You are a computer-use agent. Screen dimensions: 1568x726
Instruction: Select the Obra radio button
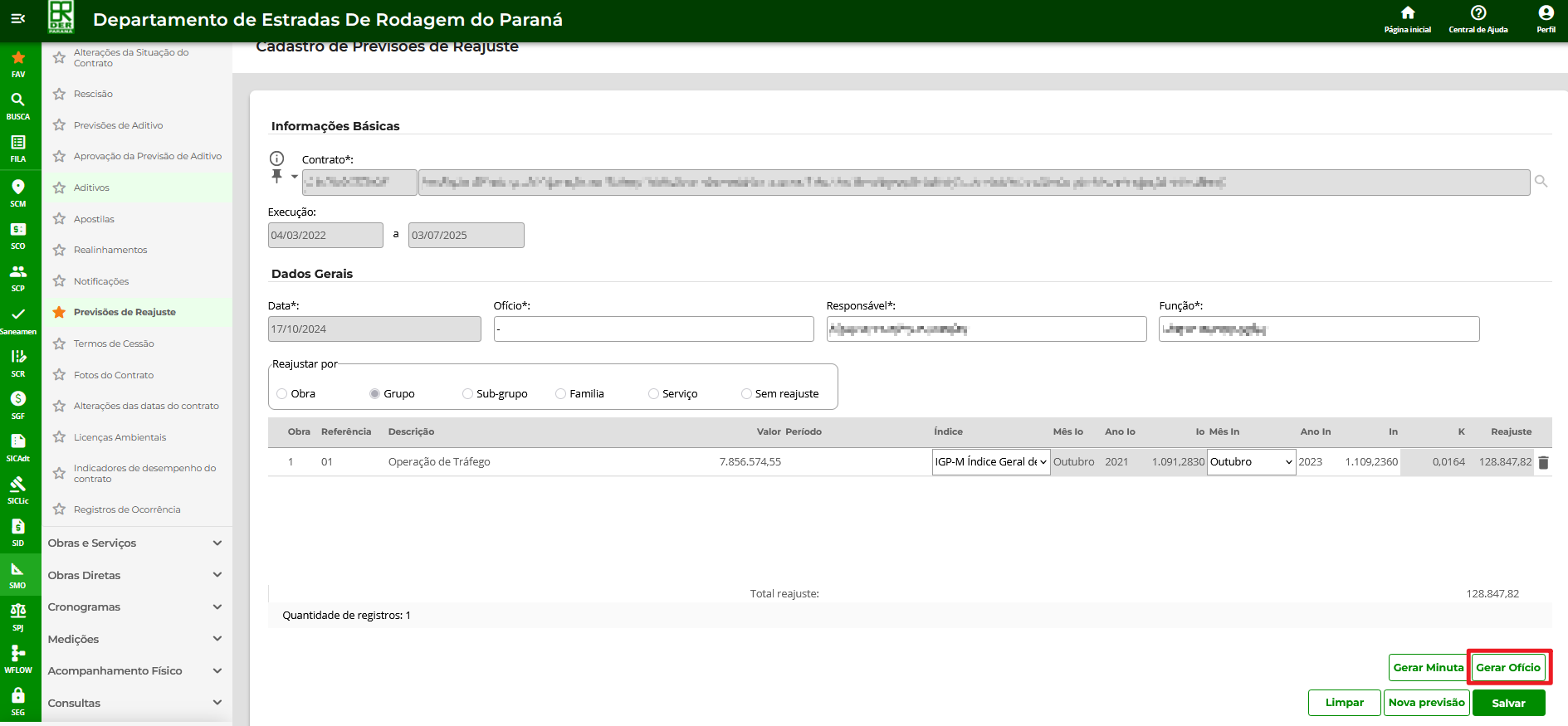click(x=282, y=394)
